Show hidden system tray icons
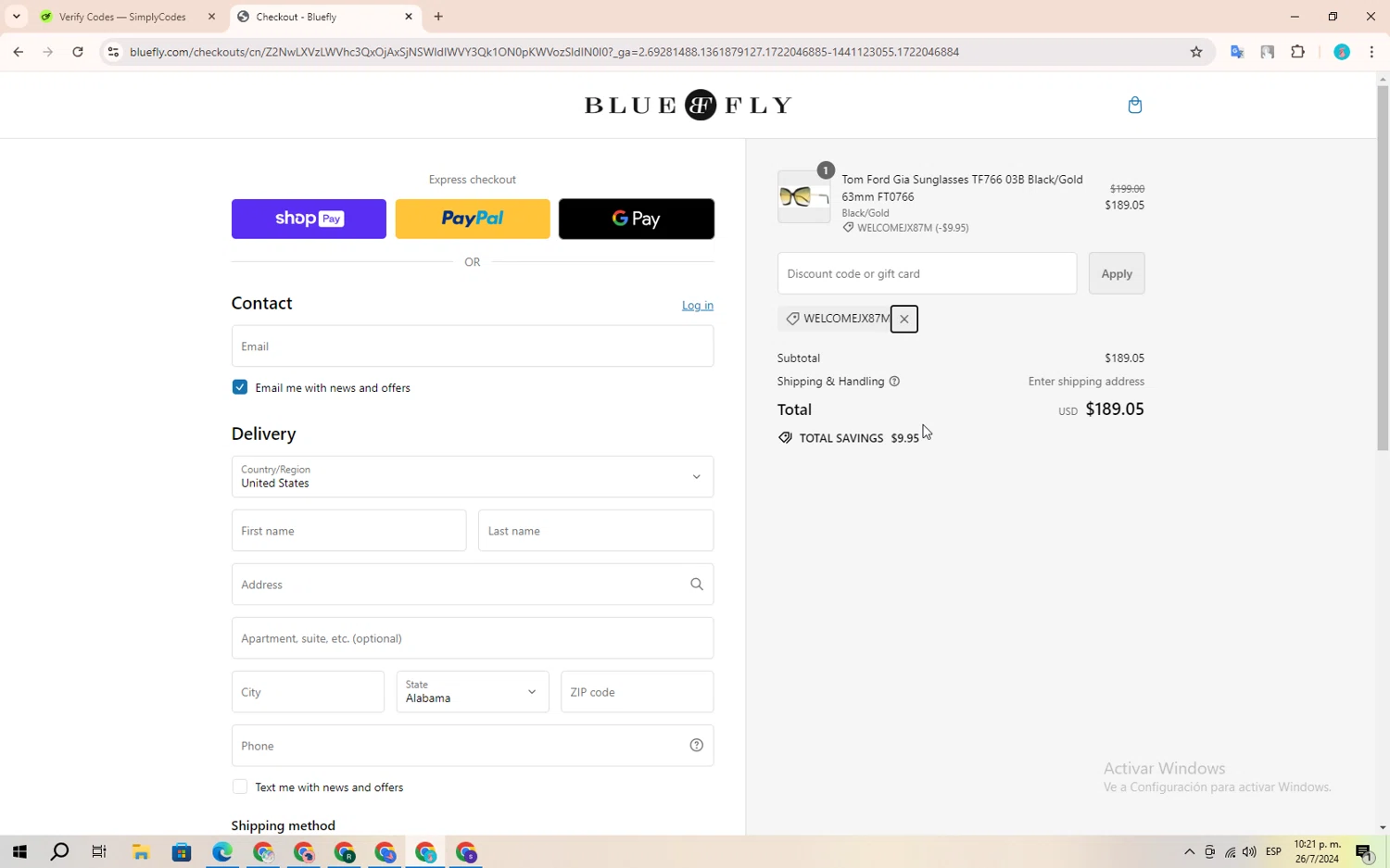The height and width of the screenshot is (868, 1390). 1190,852
